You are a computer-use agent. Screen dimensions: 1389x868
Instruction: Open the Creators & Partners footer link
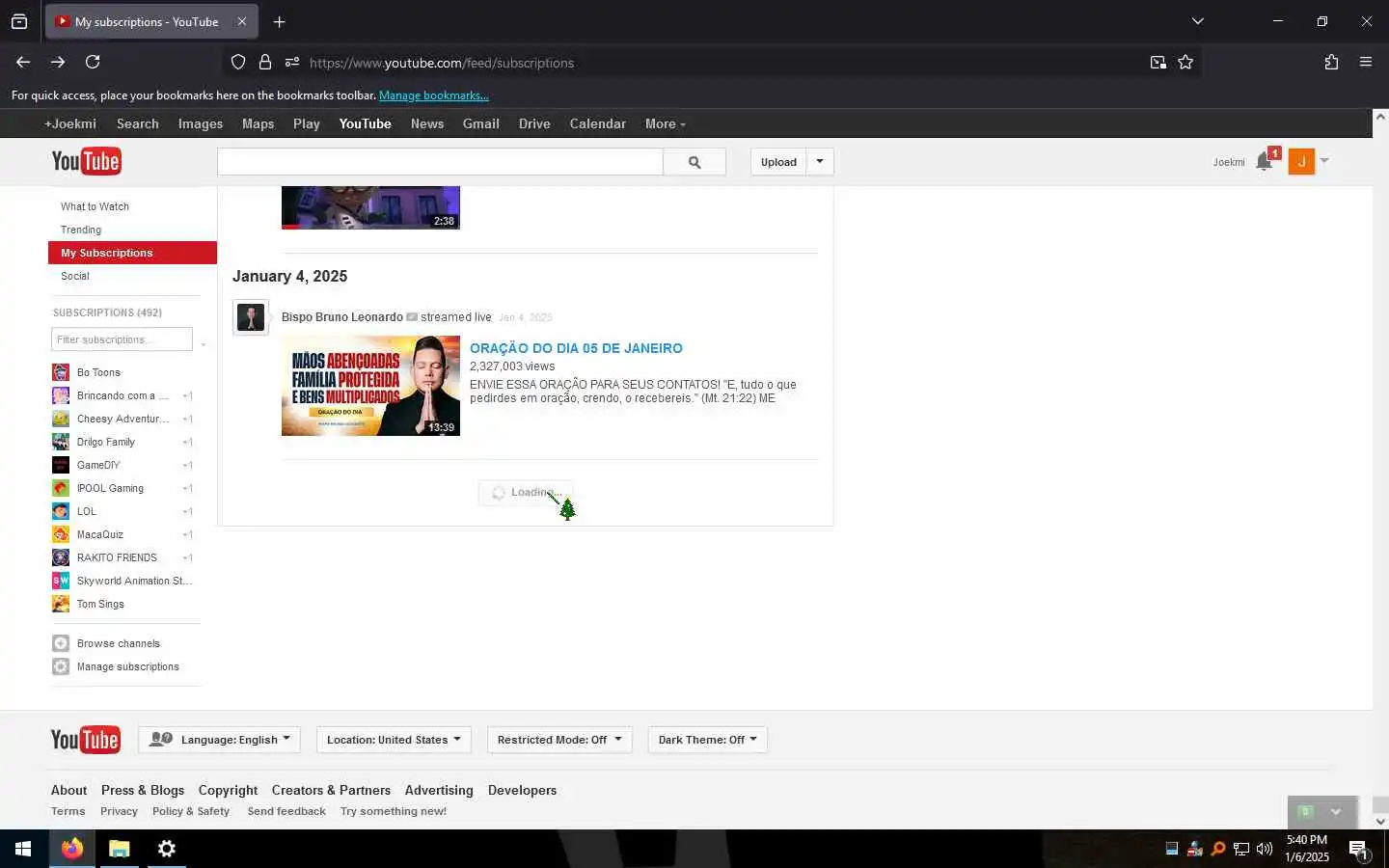[x=331, y=790]
